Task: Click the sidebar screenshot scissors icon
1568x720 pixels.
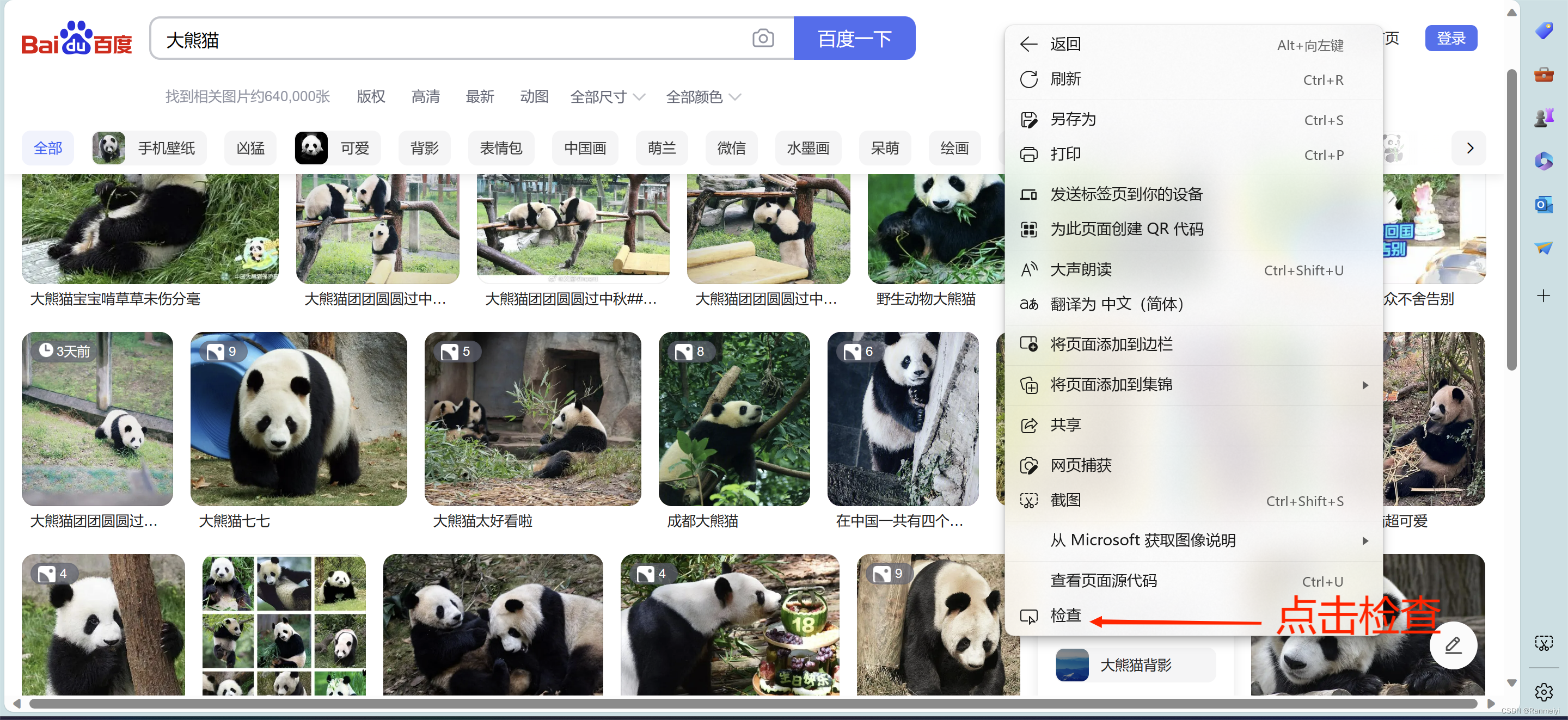Action: click(x=1543, y=642)
